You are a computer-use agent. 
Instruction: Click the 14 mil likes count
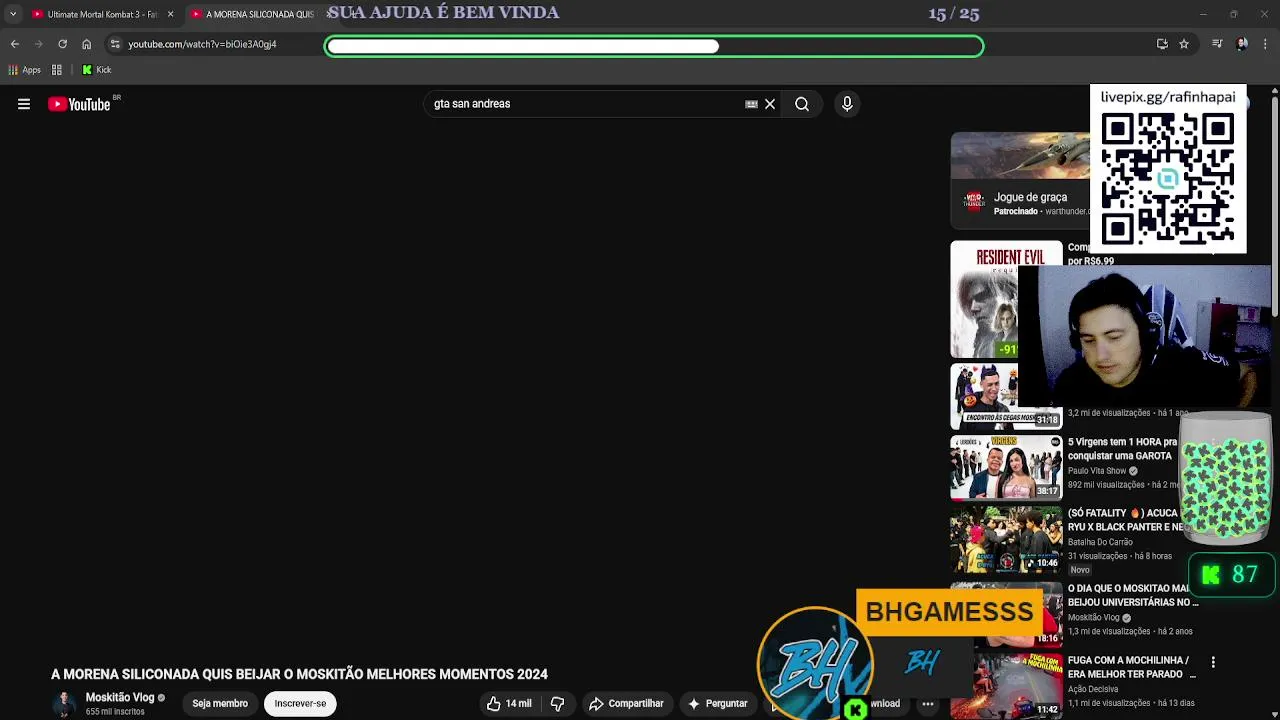coord(518,704)
